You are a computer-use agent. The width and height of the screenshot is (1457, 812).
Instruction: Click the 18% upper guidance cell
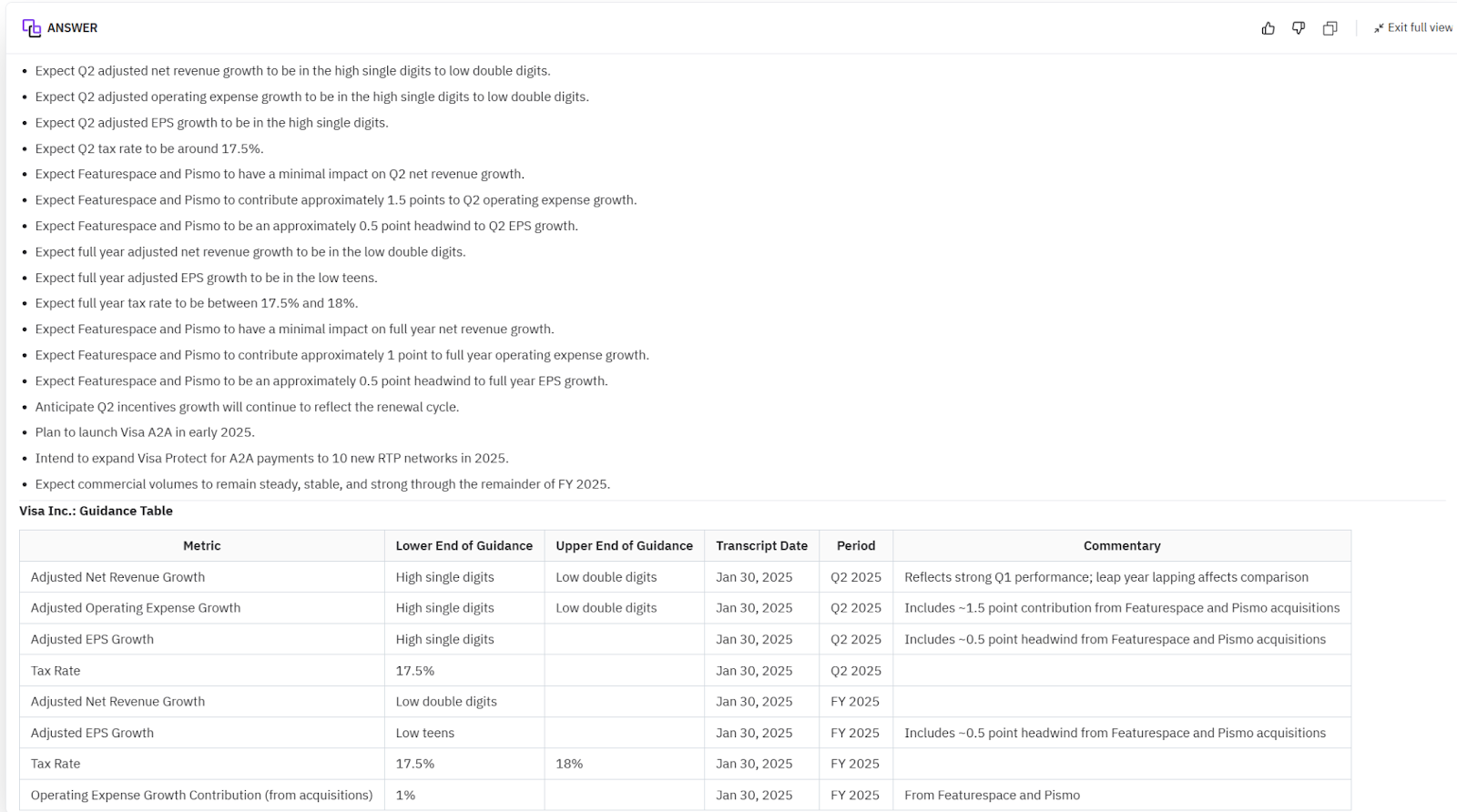click(625, 764)
